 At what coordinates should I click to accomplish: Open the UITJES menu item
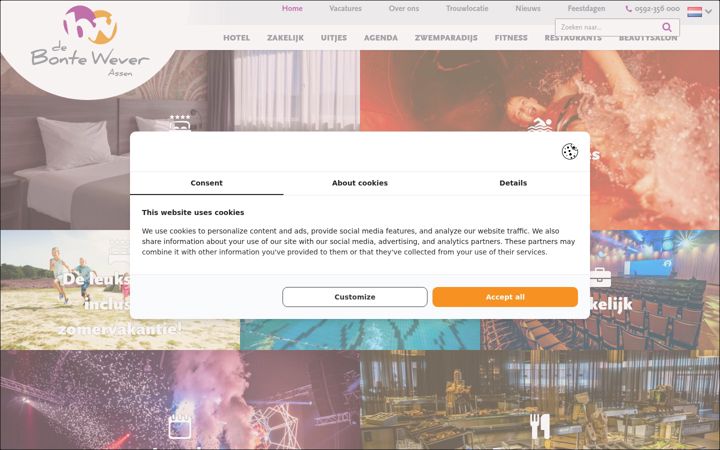[334, 38]
